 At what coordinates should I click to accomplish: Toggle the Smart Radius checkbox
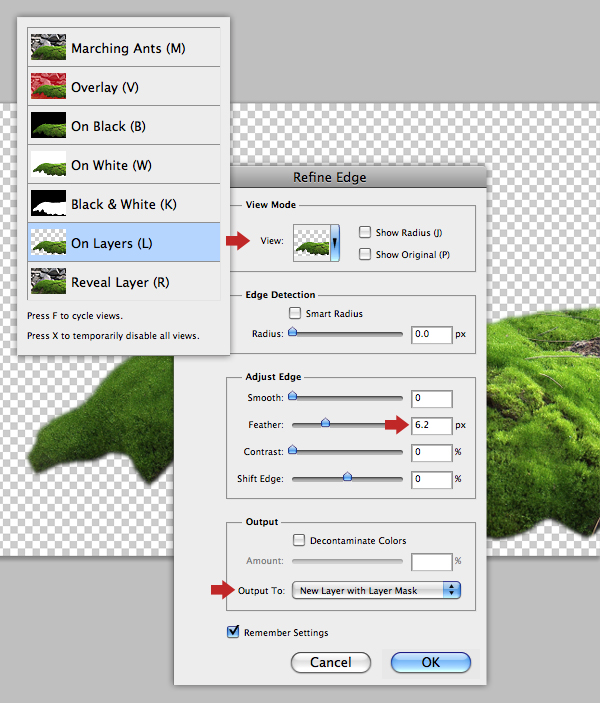pyautogui.click(x=295, y=313)
